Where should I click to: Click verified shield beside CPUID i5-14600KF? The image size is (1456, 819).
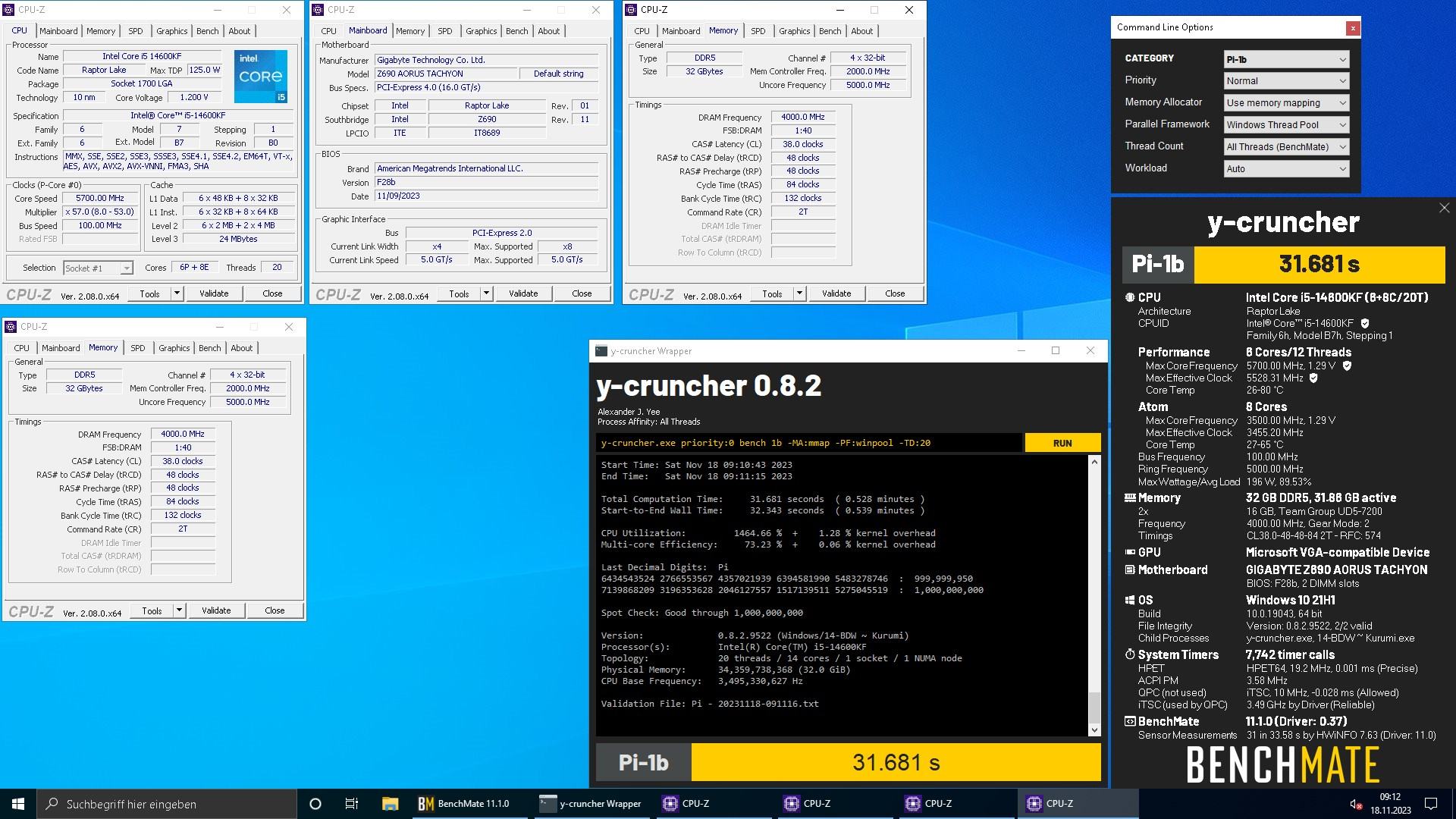click(x=1365, y=323)
